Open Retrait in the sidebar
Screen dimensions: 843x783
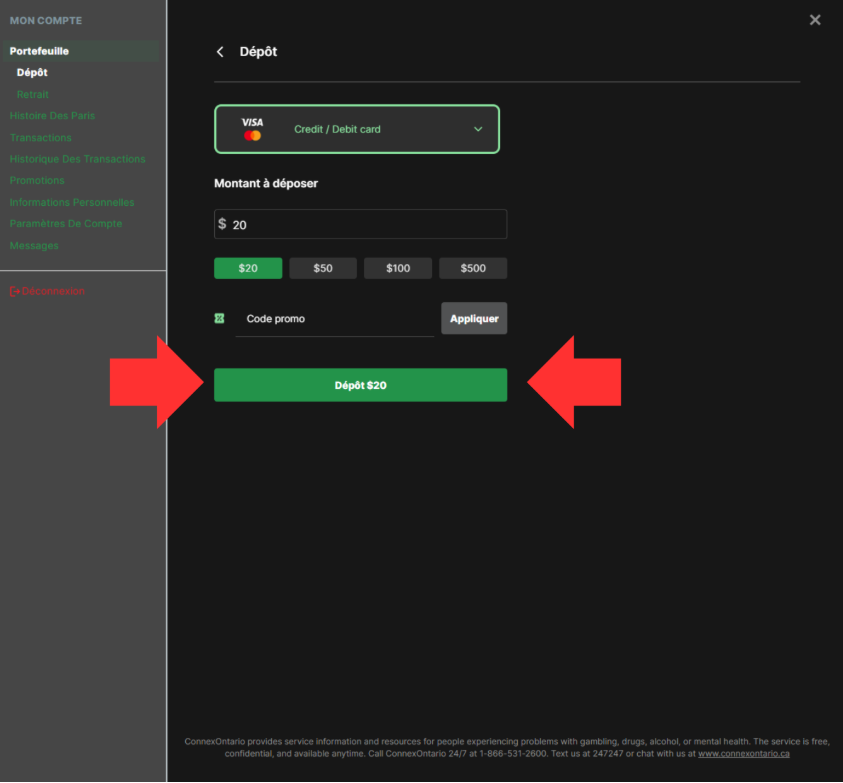click(x=32, y=94)
